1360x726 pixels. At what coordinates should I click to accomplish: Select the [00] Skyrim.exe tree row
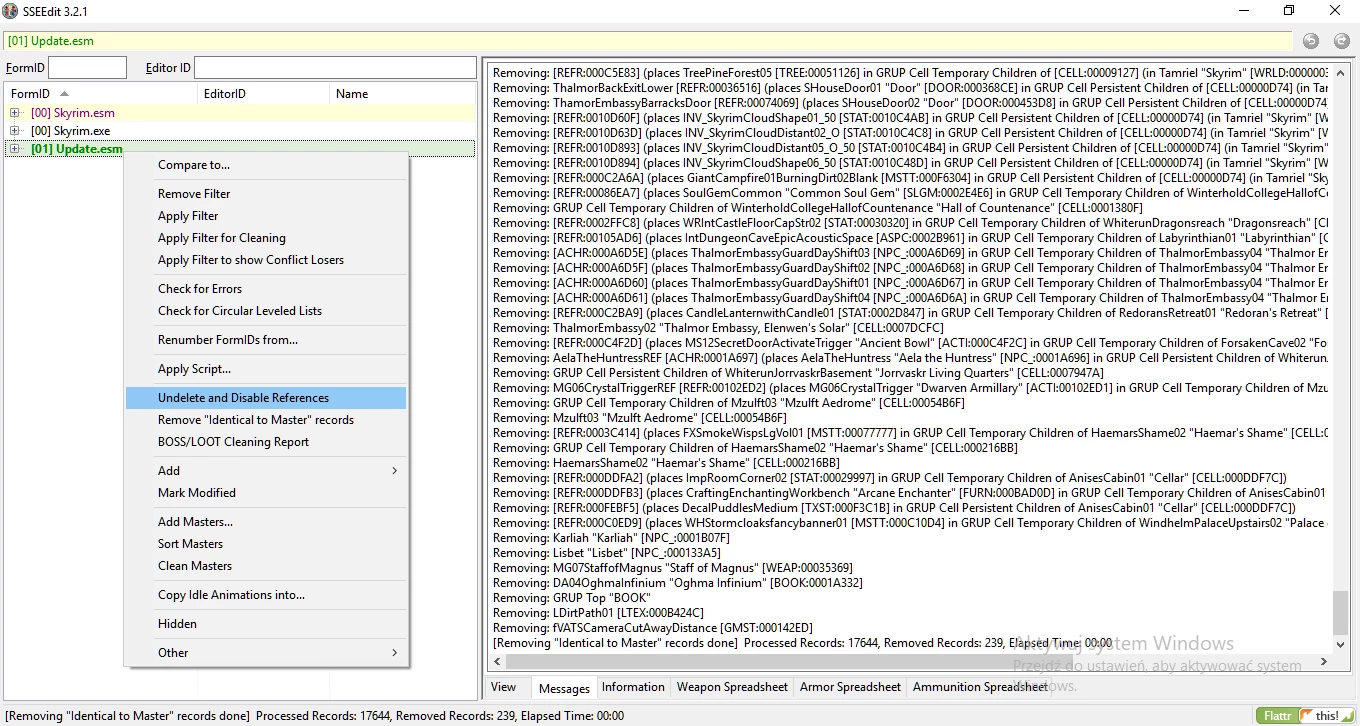[240, 131]
